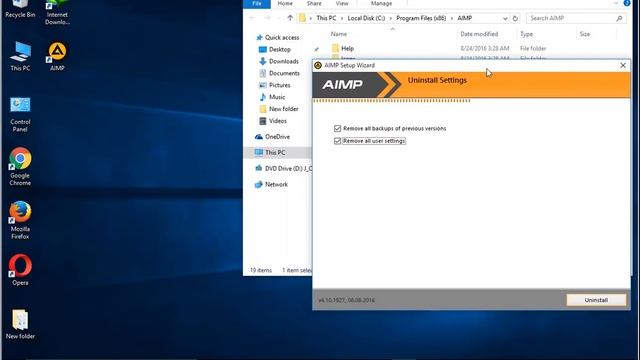Click the Network icon in sidebar
This screenshot has height=360, width=640.
click(259, 184)
